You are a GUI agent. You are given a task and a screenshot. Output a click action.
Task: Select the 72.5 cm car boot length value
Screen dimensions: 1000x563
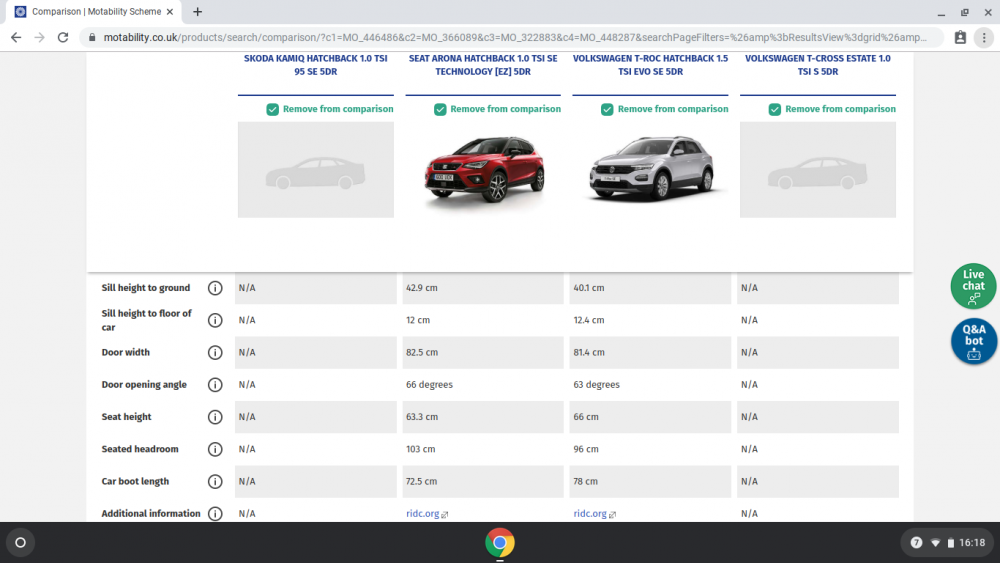coord(422,481)
